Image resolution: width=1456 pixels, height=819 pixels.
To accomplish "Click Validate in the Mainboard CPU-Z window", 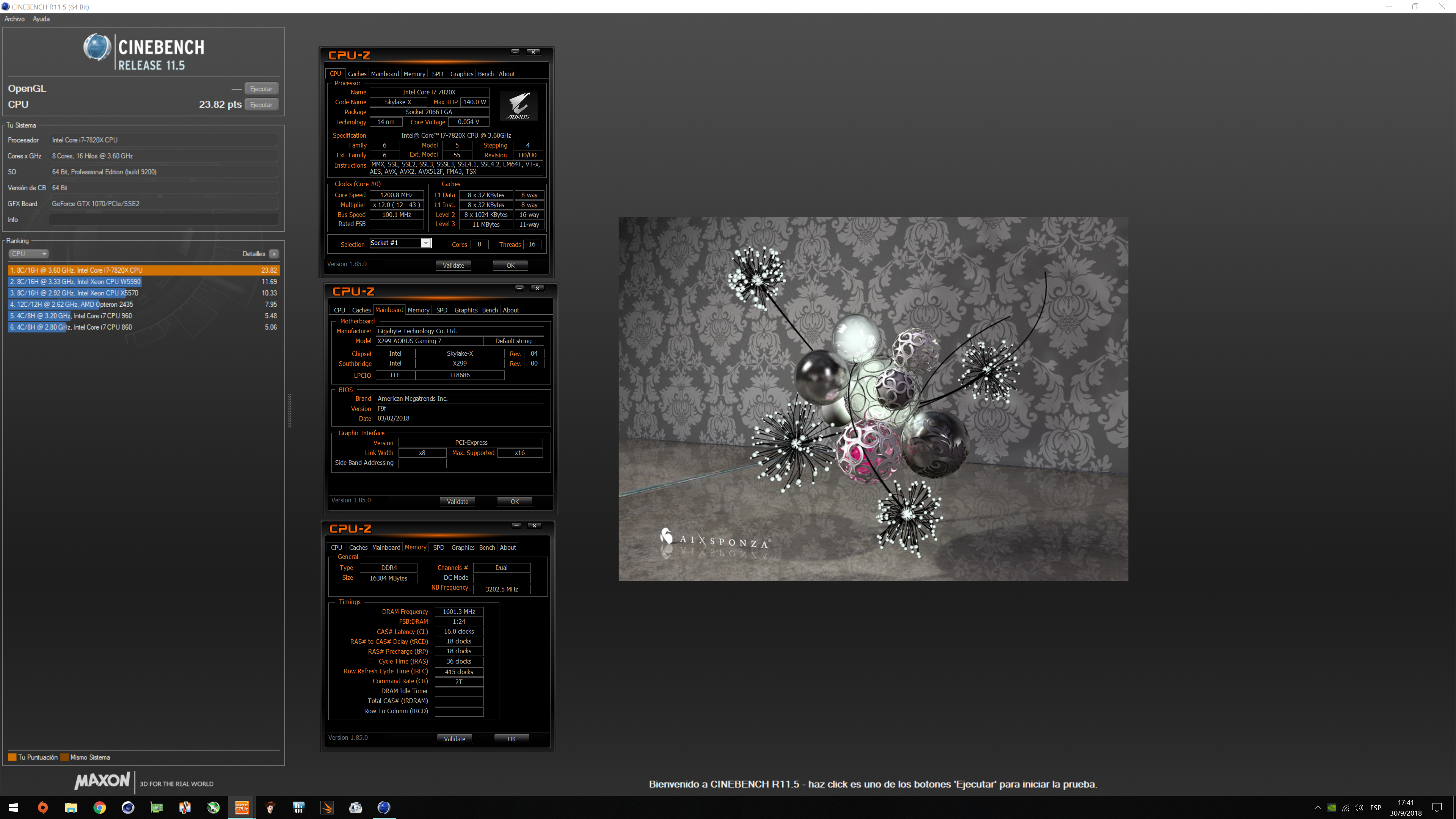I will click(457, 501).
